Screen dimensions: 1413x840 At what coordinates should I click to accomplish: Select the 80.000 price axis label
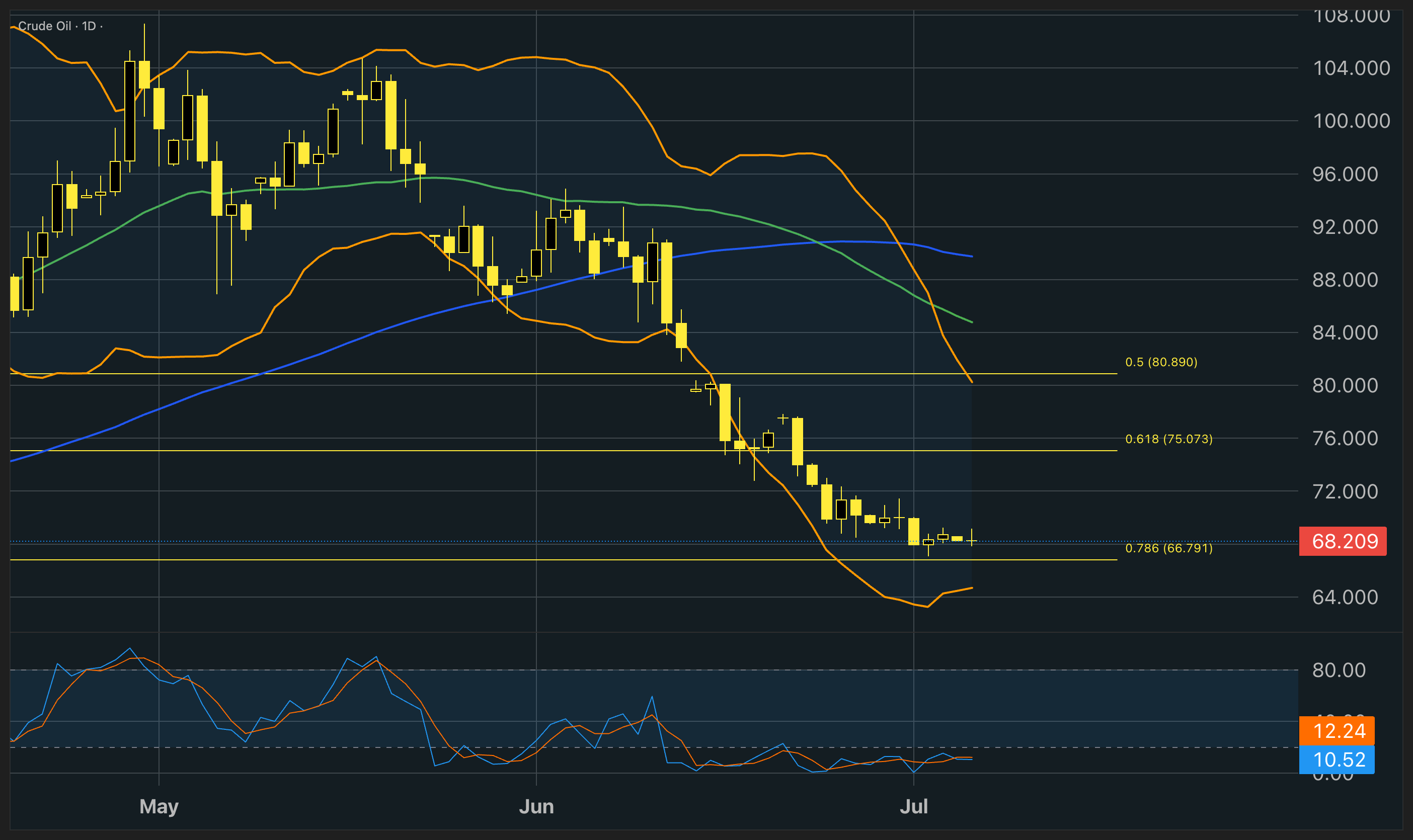(1345, 385)
